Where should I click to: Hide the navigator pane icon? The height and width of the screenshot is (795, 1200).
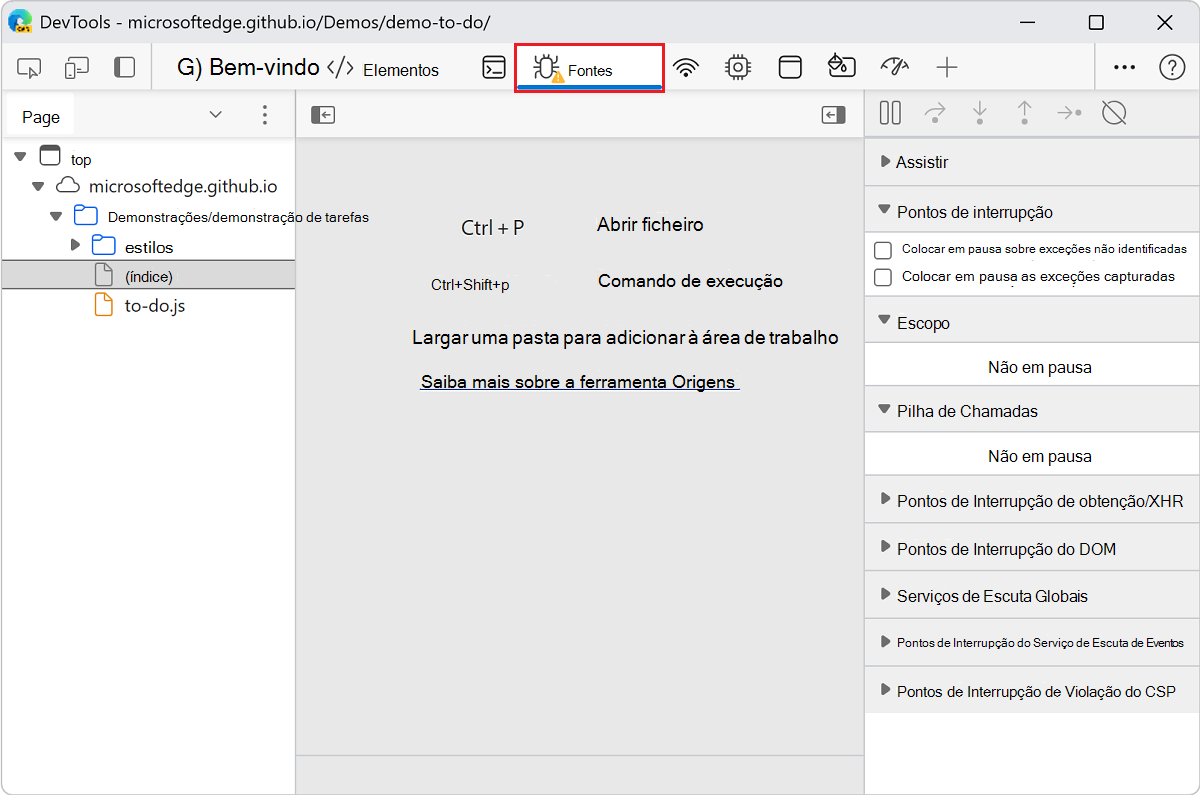coord(322,115)
